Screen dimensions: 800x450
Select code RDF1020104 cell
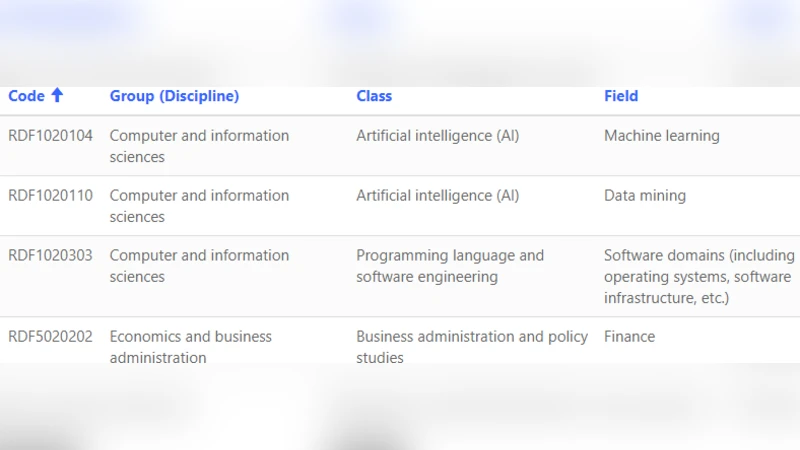click(x=50, y=136)
